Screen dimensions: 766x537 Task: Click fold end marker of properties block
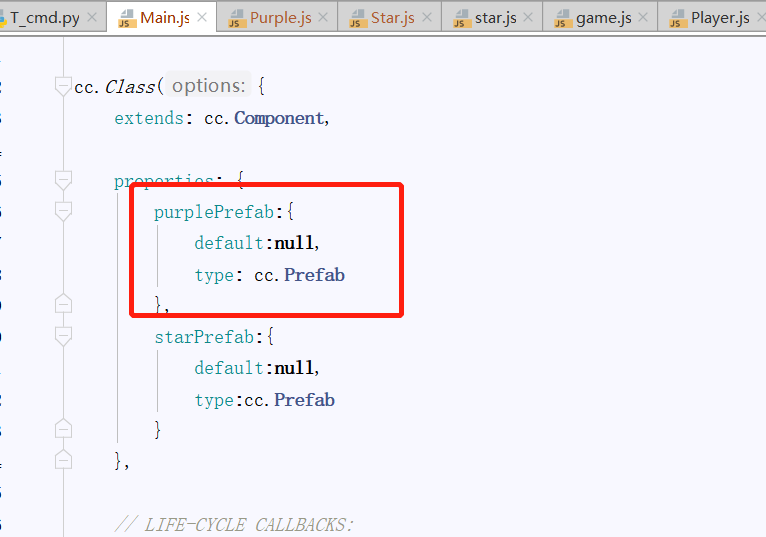(x=63, y=460)
